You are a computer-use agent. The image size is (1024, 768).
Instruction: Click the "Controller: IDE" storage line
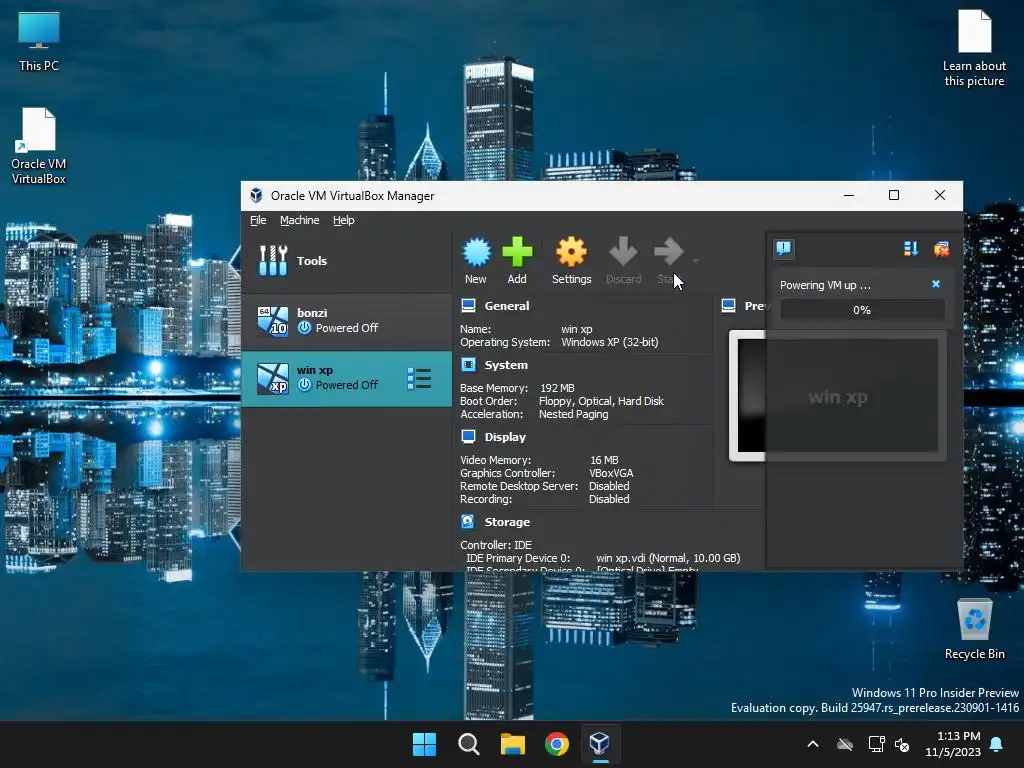point(496,545)
